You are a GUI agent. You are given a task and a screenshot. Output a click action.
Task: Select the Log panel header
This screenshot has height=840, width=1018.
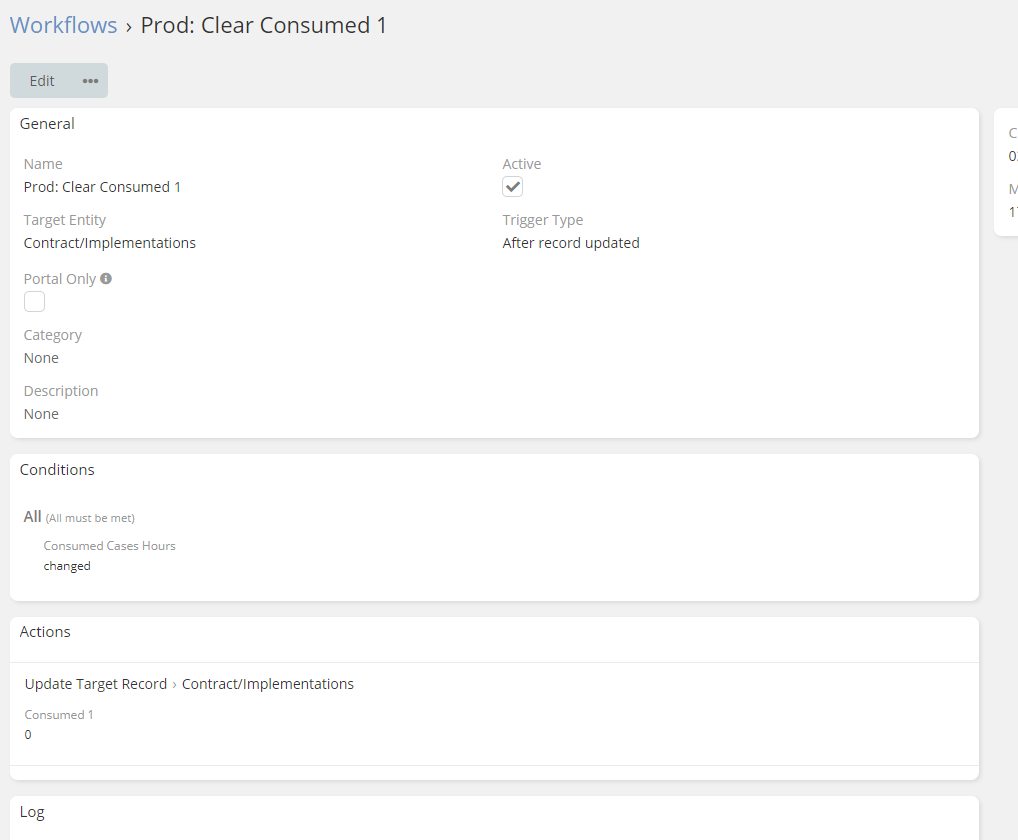(32, 812)
